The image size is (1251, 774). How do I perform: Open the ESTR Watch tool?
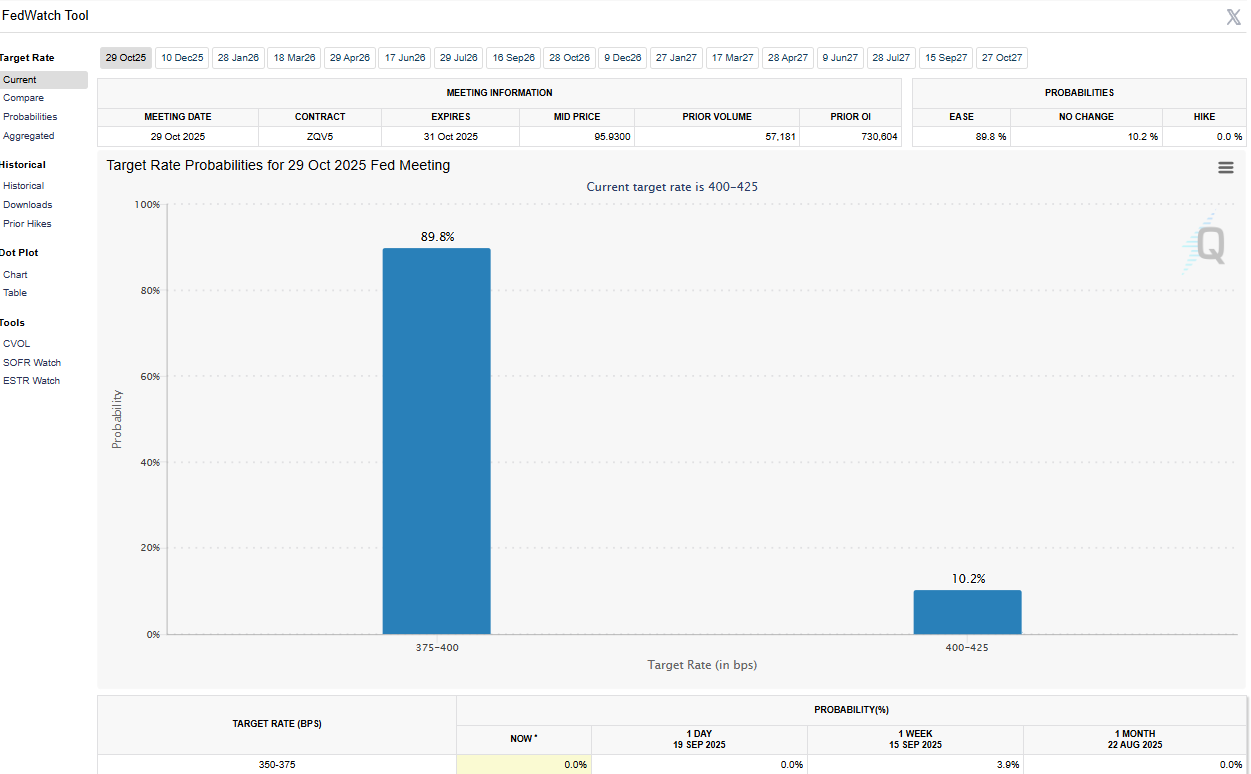(x=31, y=381)
